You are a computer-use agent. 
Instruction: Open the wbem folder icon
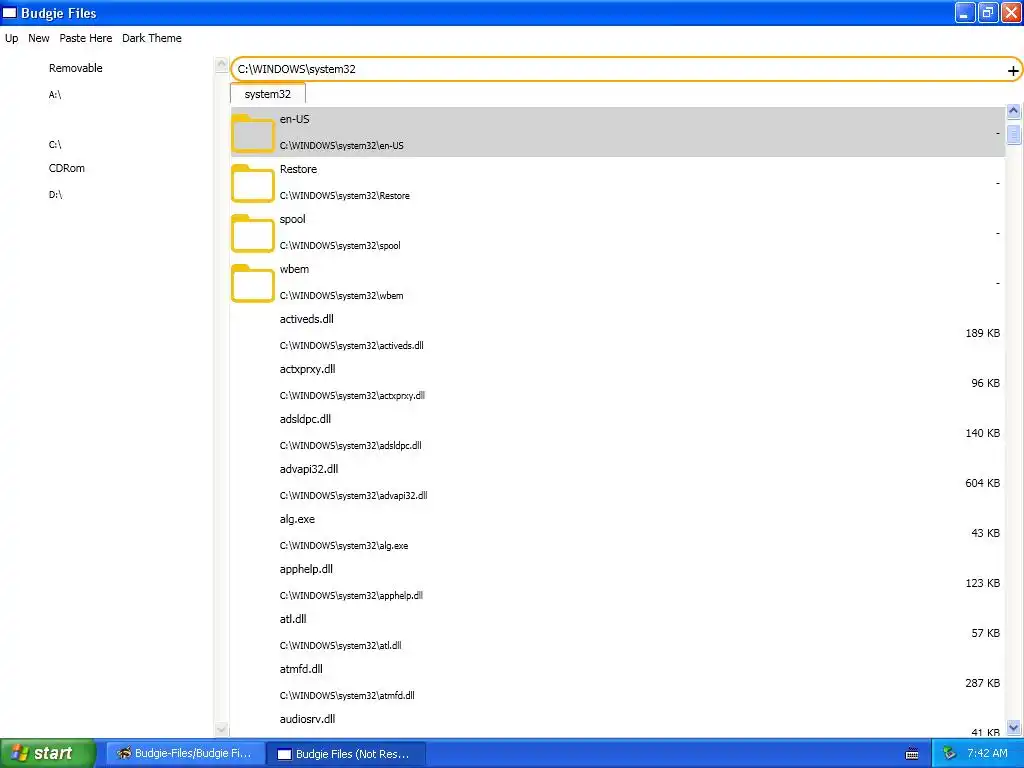coord(253,283)
